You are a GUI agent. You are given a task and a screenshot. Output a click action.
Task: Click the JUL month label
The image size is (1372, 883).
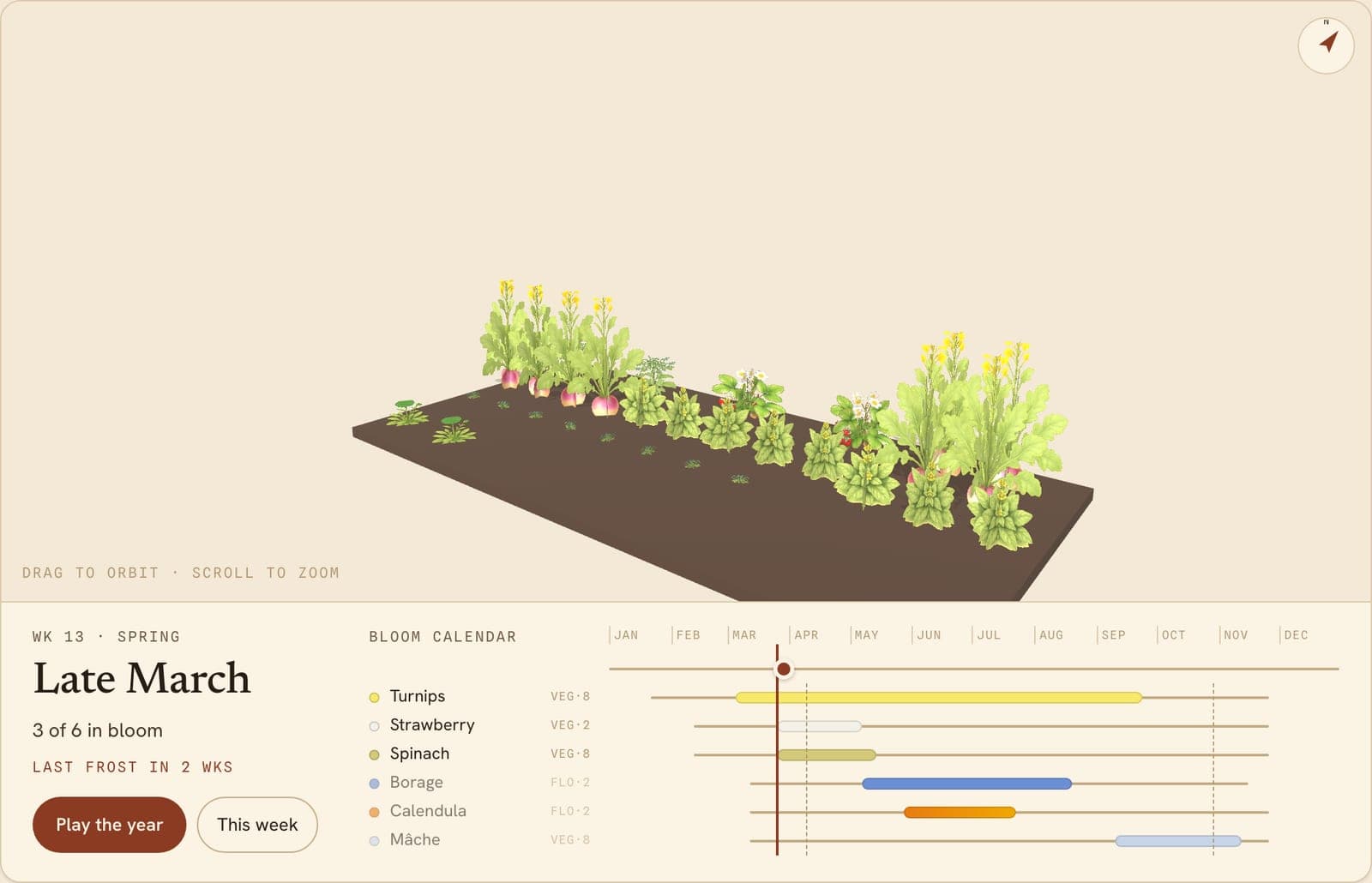click(989, 635)
